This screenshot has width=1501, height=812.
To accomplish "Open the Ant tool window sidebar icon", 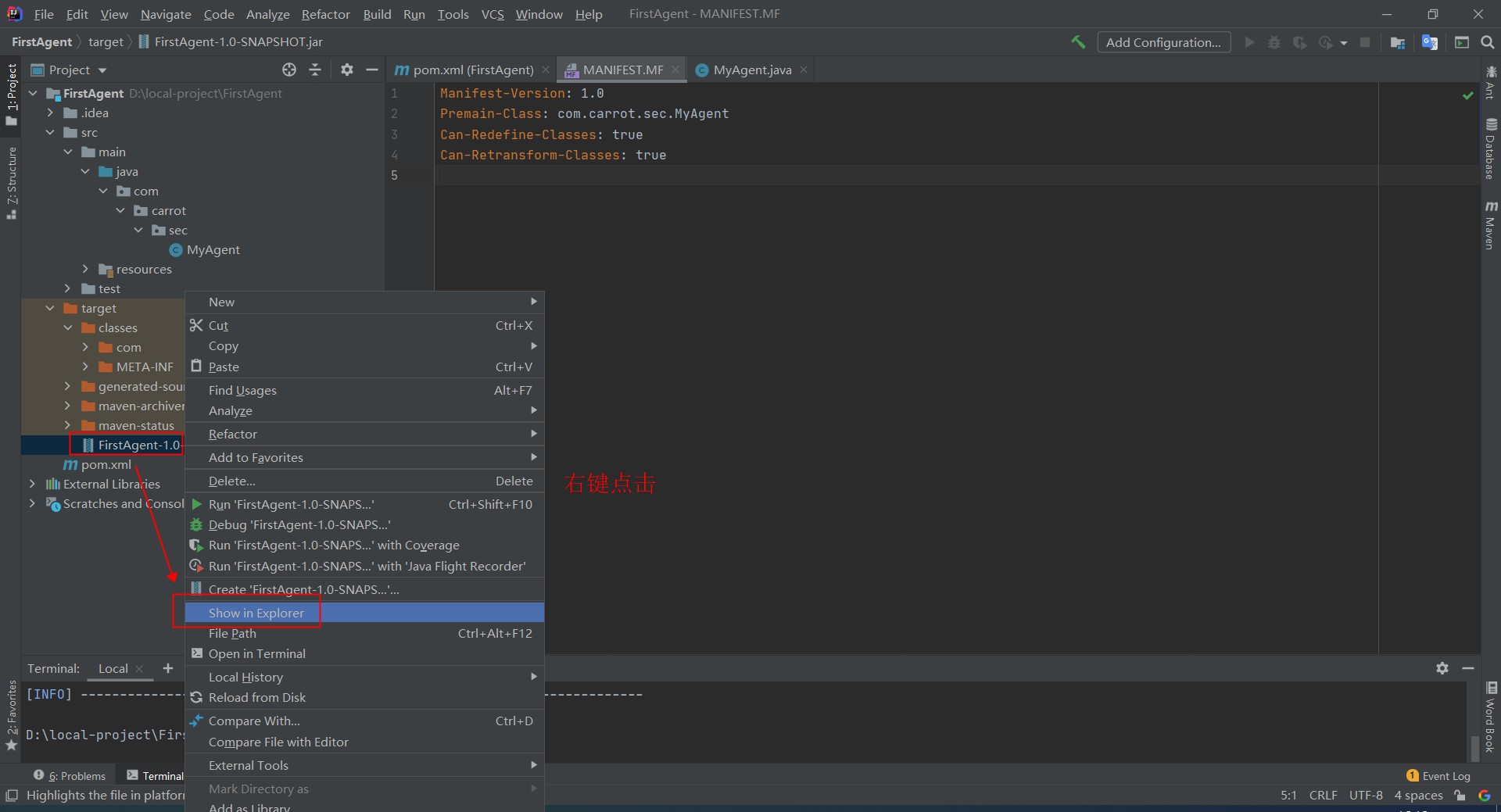I will click(1491, 83).
